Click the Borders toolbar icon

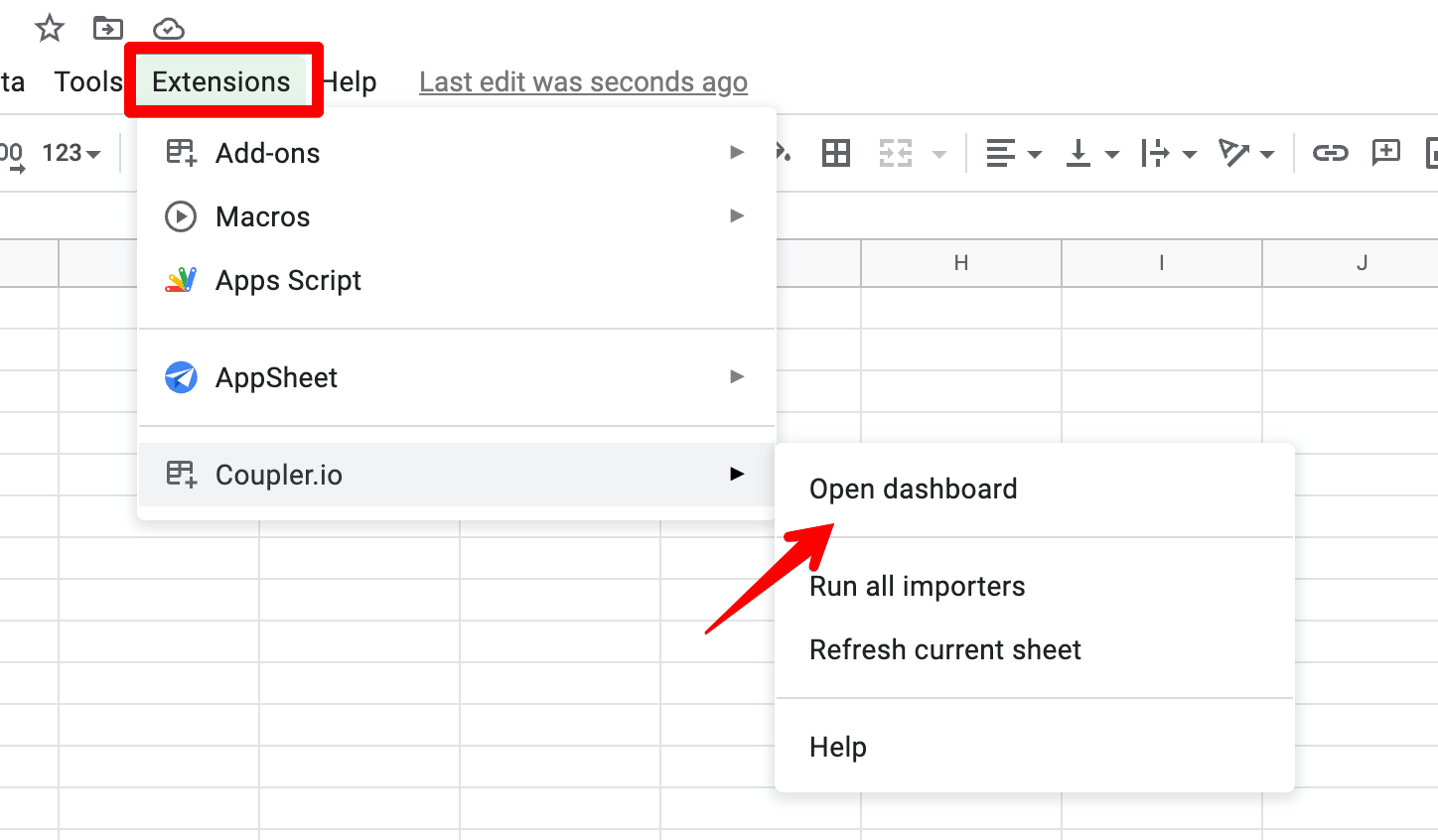click(836, 153)
